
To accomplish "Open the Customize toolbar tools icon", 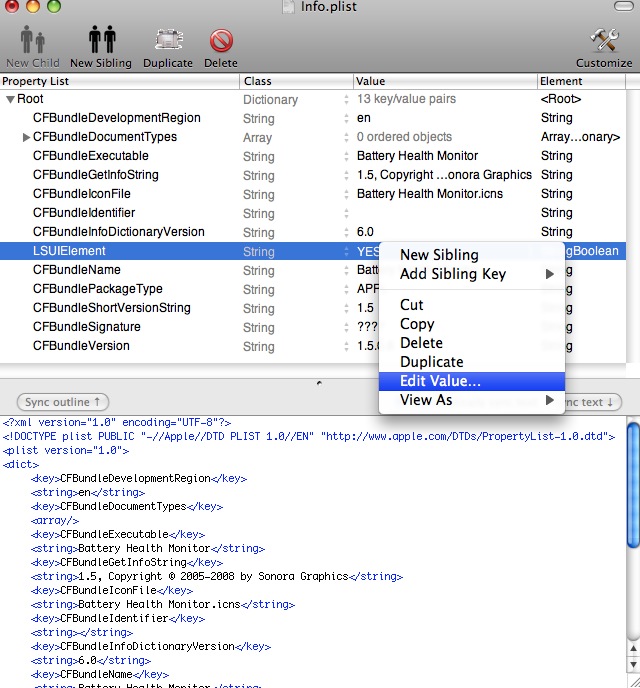I will tap(604, 40).
